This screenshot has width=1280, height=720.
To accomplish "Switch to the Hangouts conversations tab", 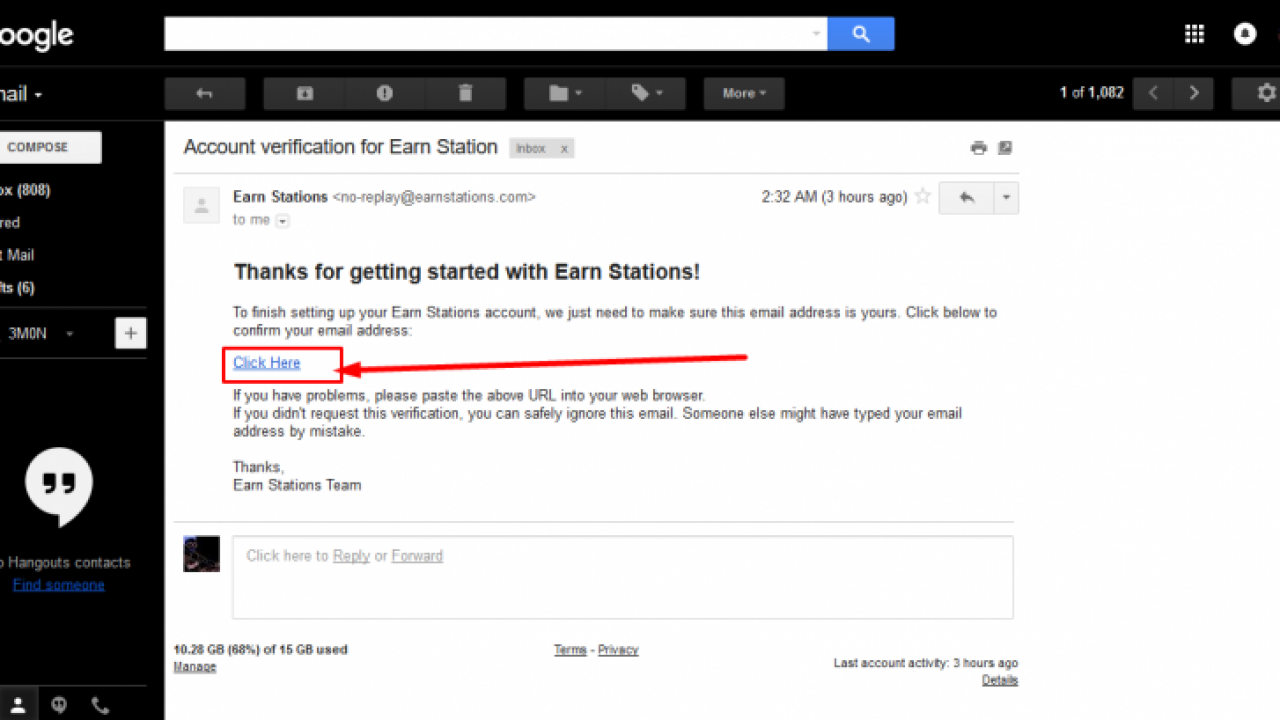I will click(x=60, y=705).
